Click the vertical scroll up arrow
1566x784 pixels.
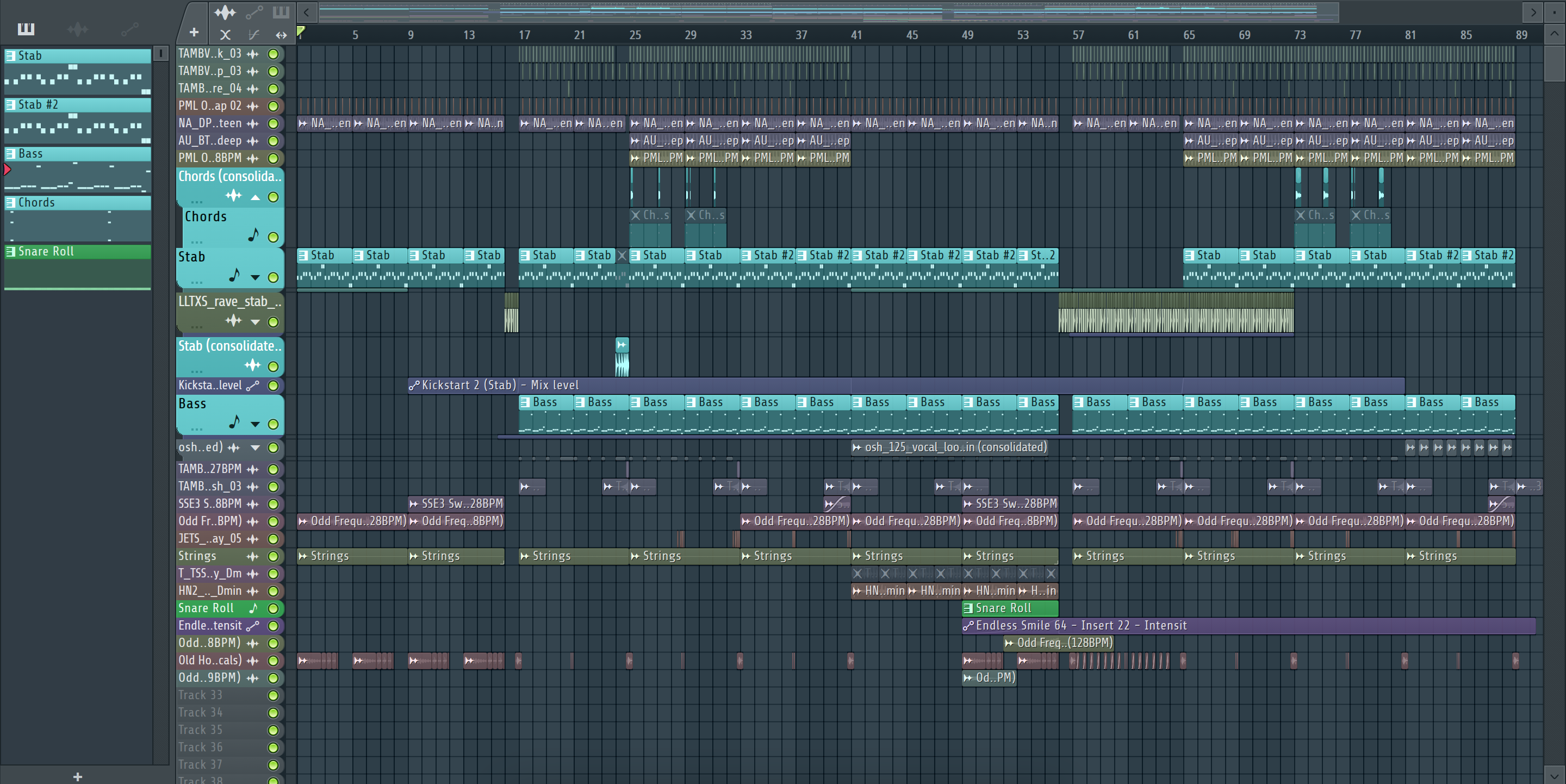tap(1555, 33)
